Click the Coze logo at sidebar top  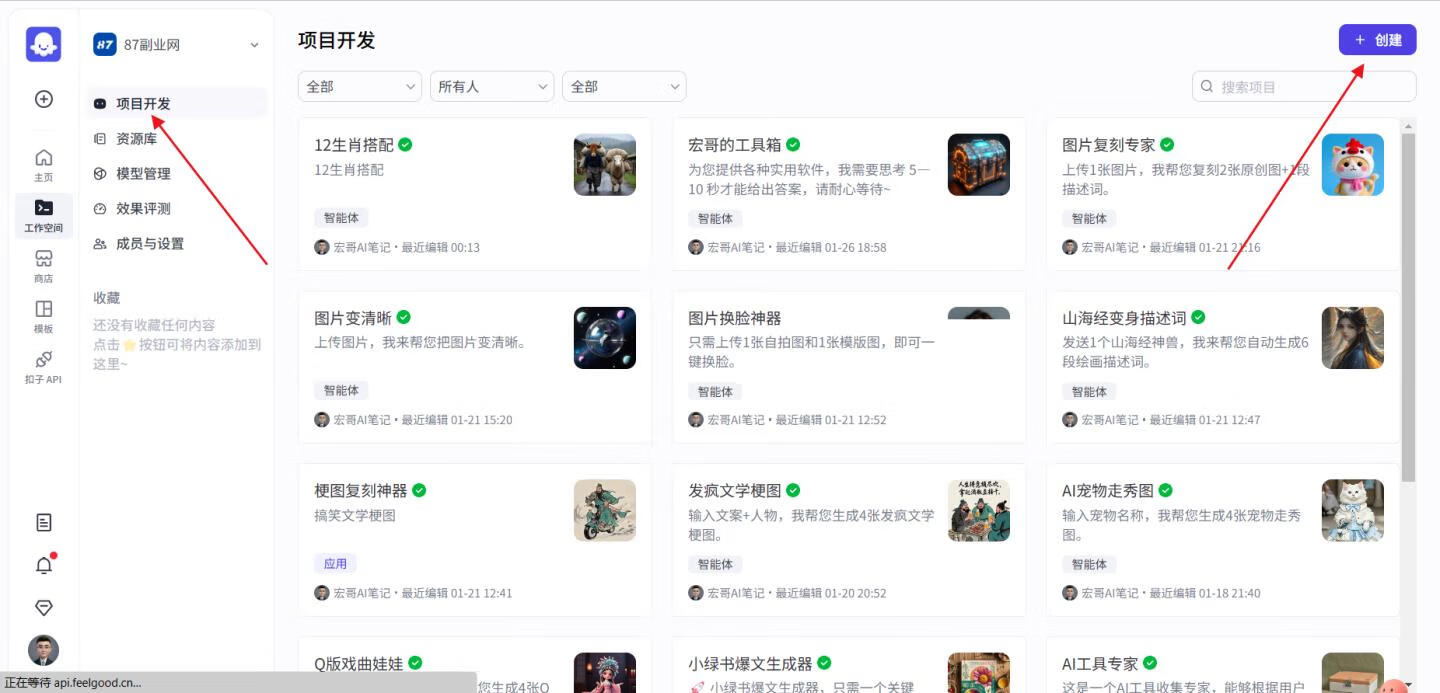43,44
